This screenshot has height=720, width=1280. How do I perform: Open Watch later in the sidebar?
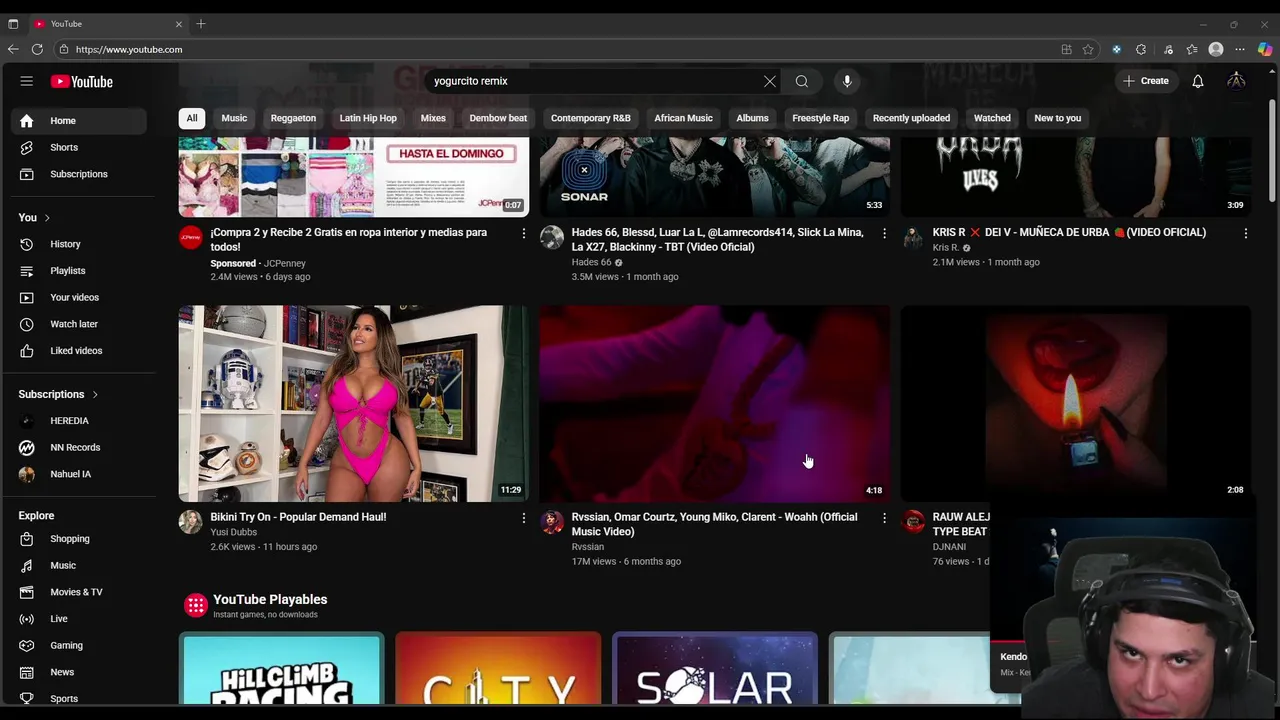pyautogui.click(x=79, y=324)
